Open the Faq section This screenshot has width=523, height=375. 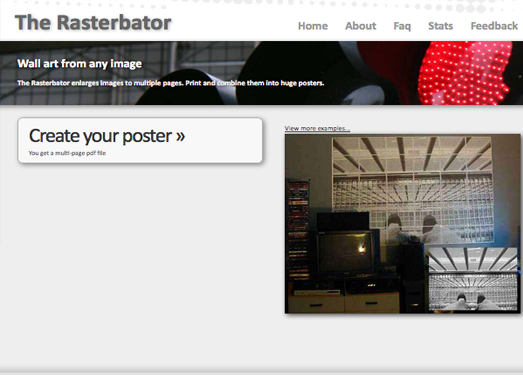click(402, 26)
